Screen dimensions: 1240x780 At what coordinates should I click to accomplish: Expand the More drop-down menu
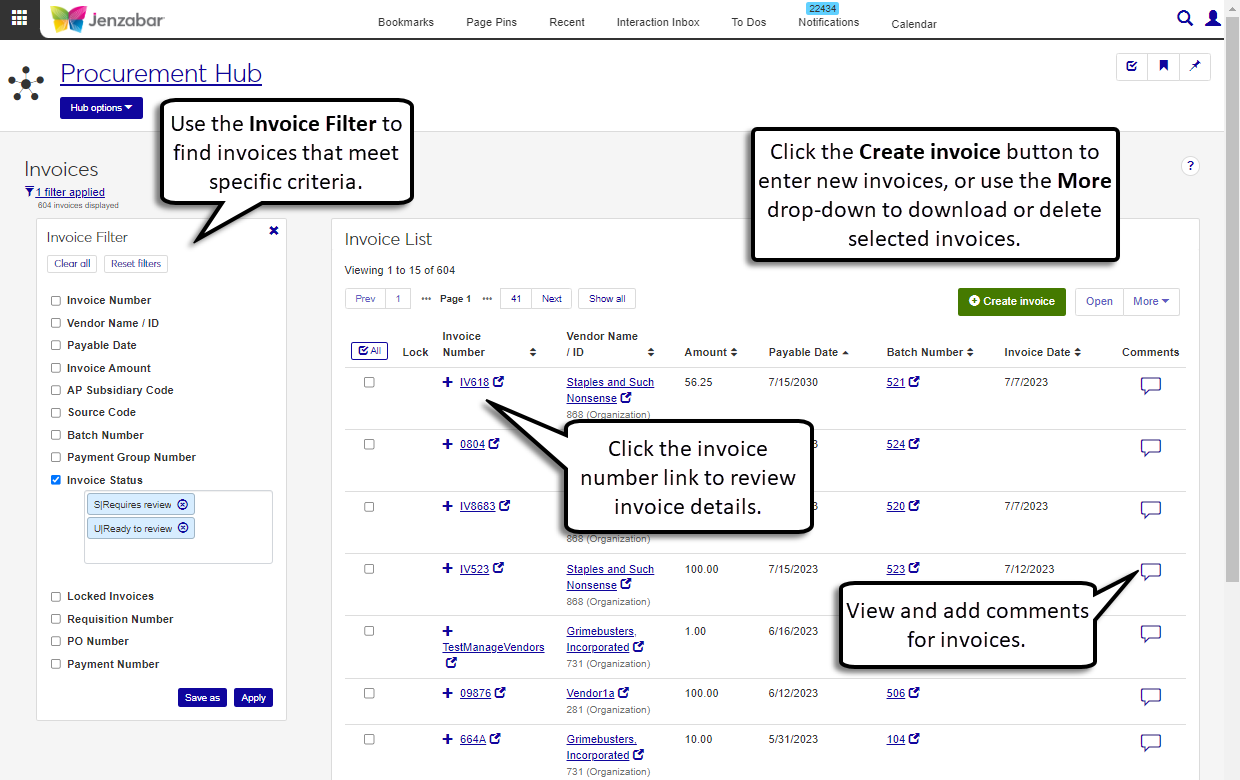(1151, 301)
